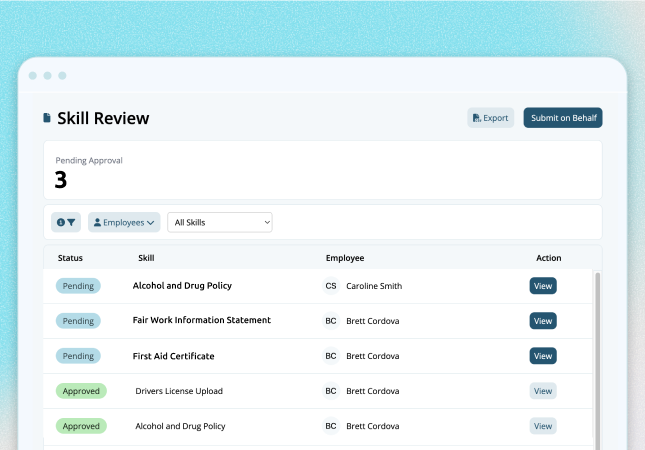
Task: Click Pending badge for Caroline Smith's row
Action: point(78,286)
